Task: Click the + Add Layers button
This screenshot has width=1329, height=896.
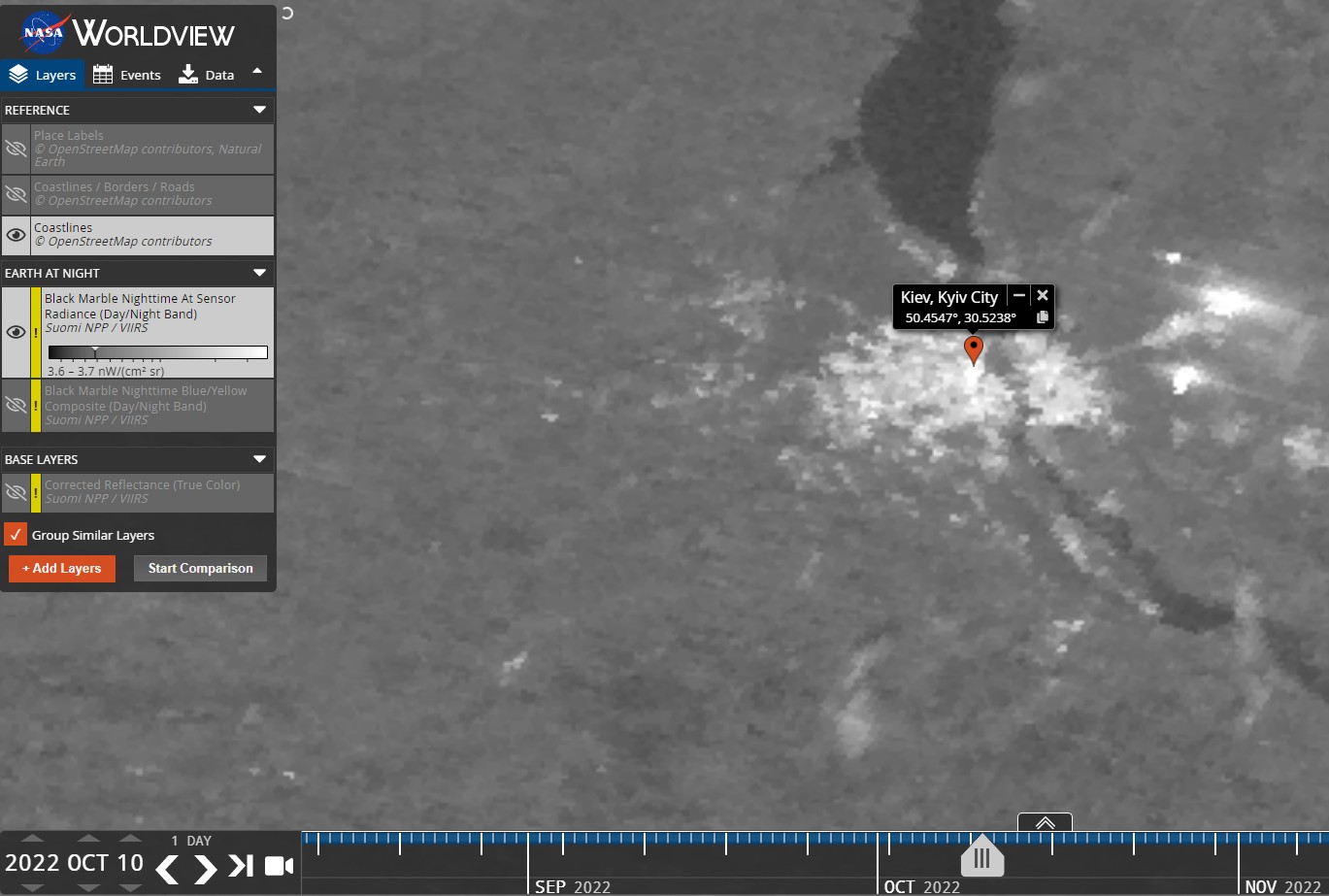Action: coord(62,569)
